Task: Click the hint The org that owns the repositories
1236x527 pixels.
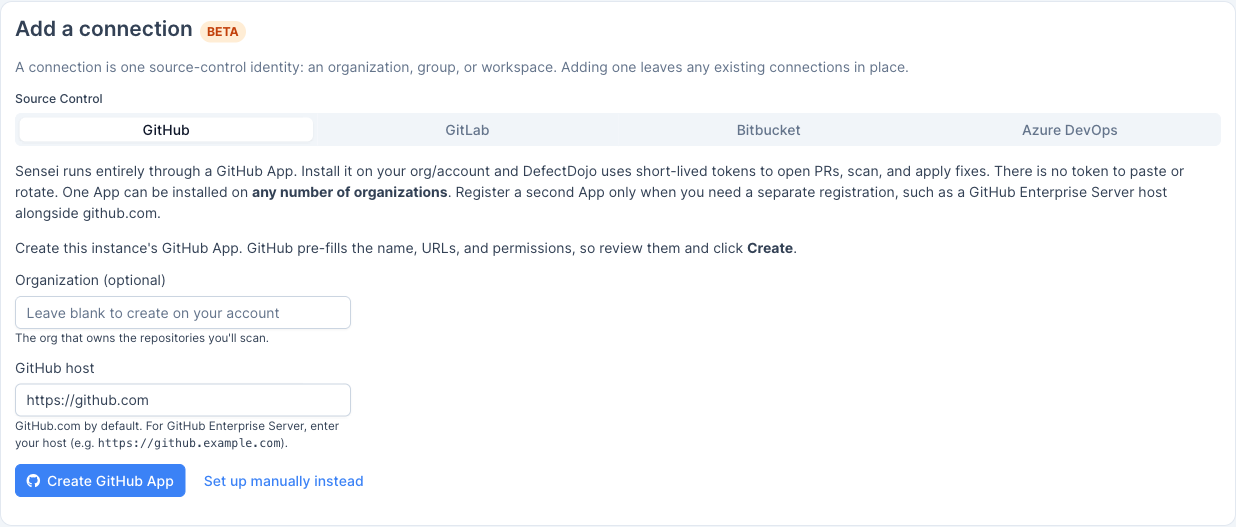Action: point(142,338)
